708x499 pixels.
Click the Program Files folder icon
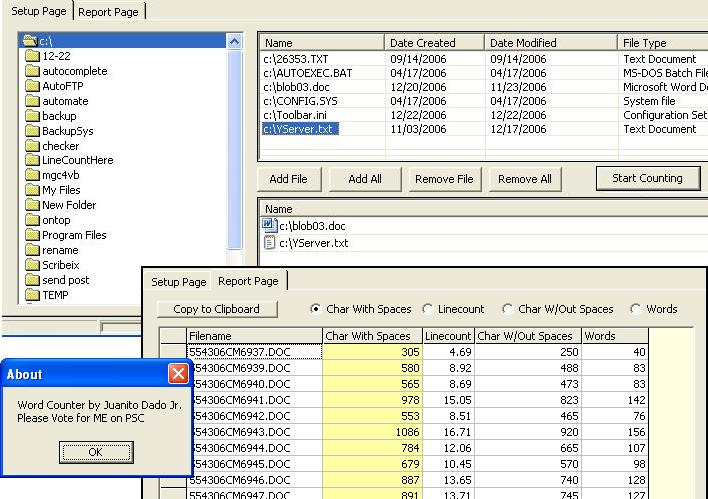click(32, 236)
